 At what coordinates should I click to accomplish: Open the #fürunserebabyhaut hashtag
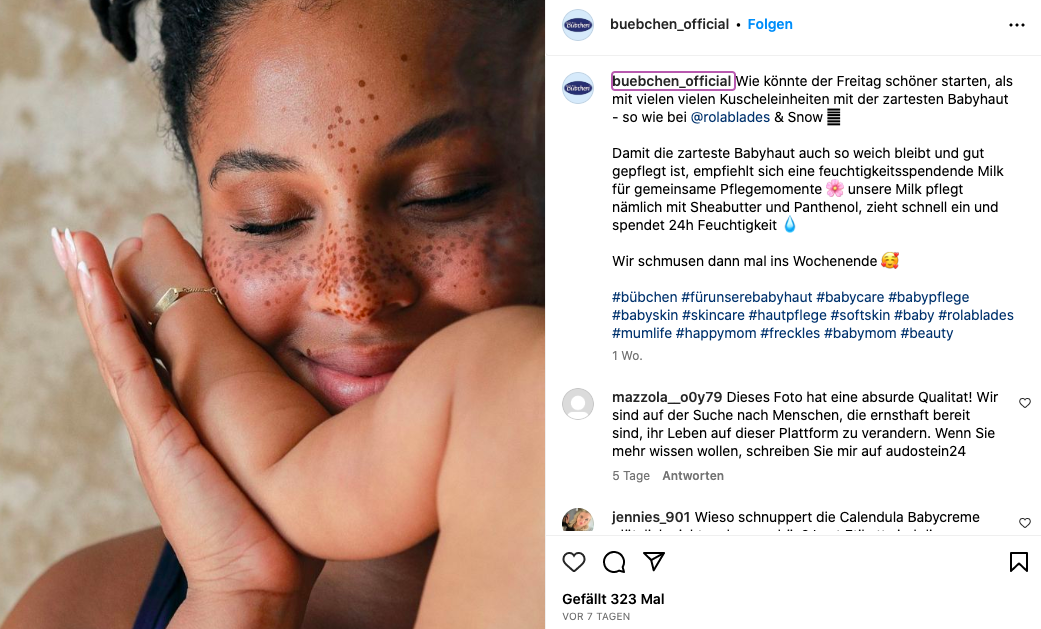(x=746, y=297)
